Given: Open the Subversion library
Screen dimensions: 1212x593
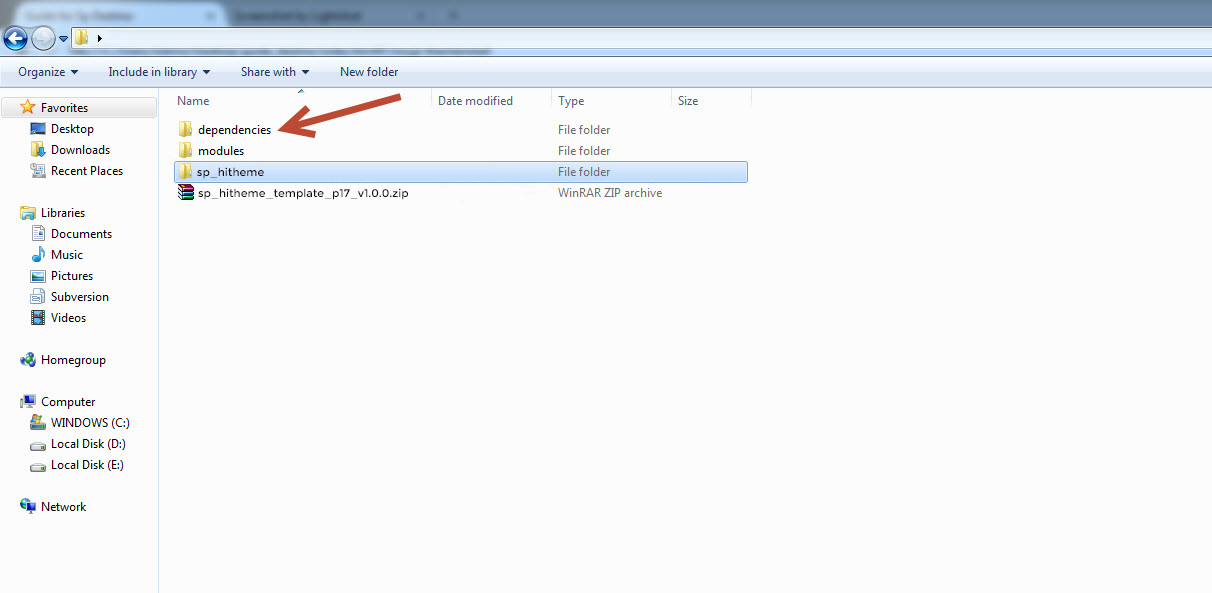Looking at the screenshot, I should (x=80, y=297).
